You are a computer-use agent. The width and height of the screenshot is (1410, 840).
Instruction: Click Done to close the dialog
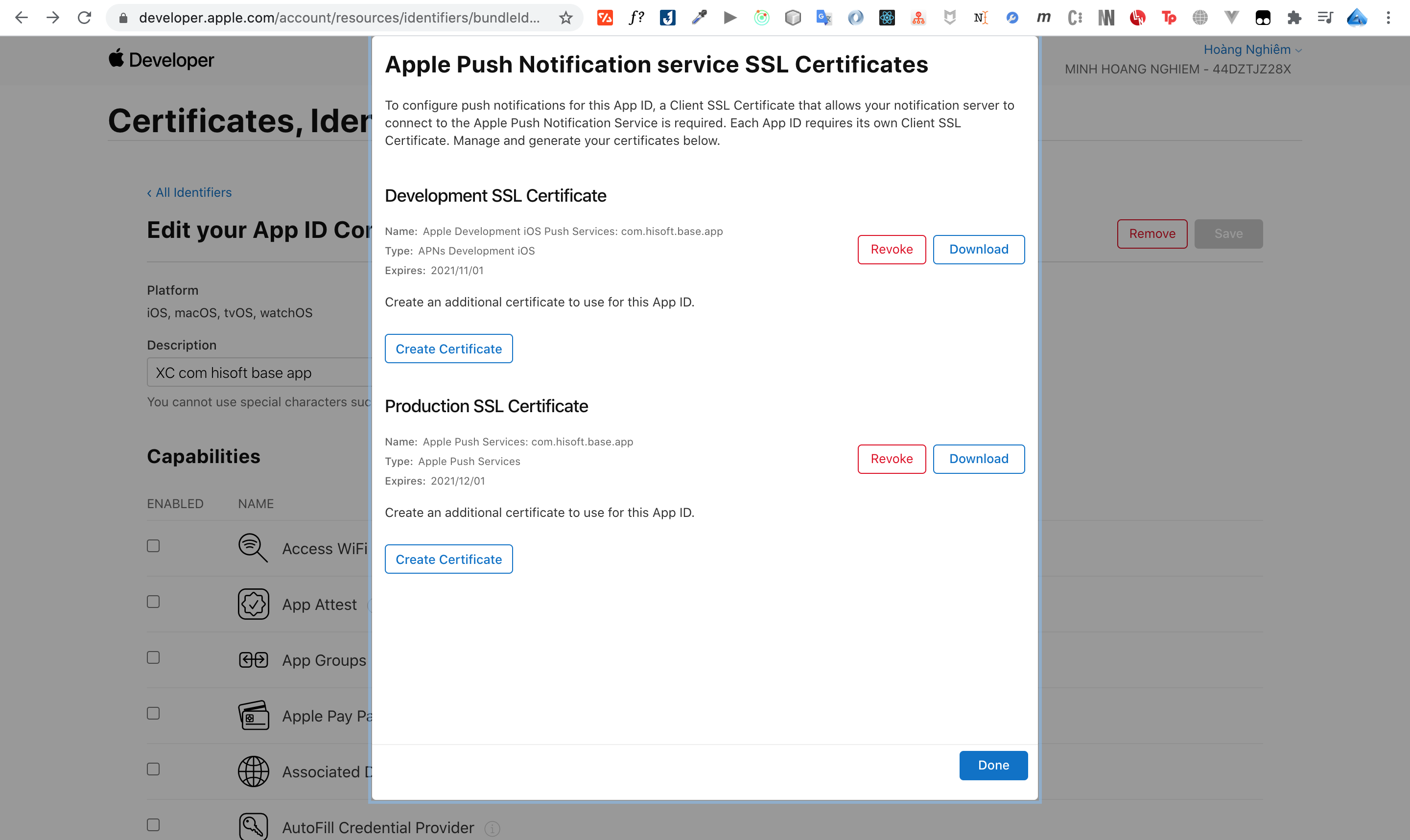993,765
